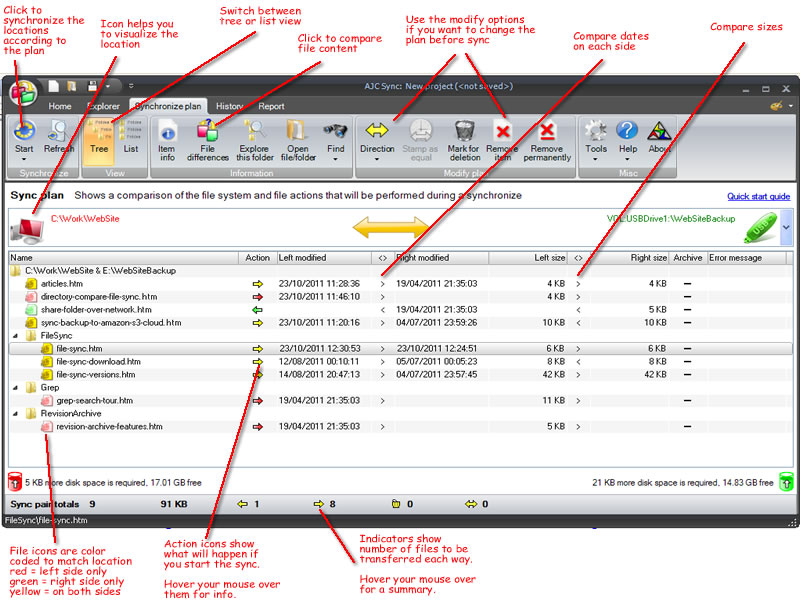Click the Right size column header
Screen dimensions: 800x600
629,258
